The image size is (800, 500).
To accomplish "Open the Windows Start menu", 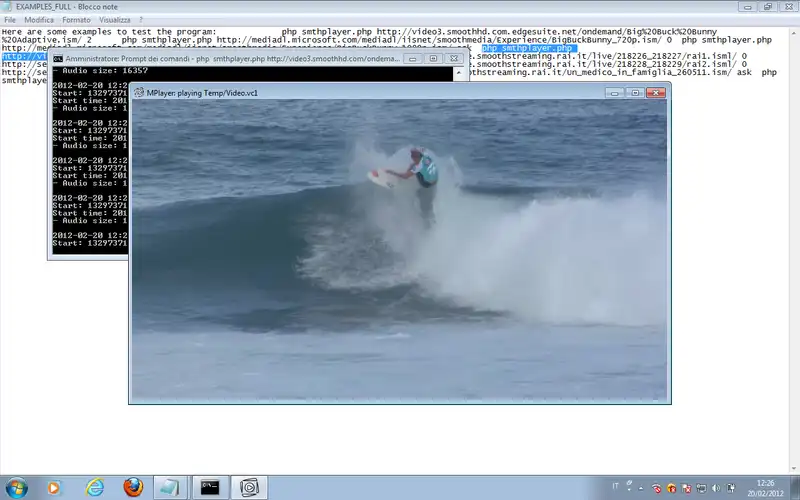I will pyautogui.click(x=16, y=488).
